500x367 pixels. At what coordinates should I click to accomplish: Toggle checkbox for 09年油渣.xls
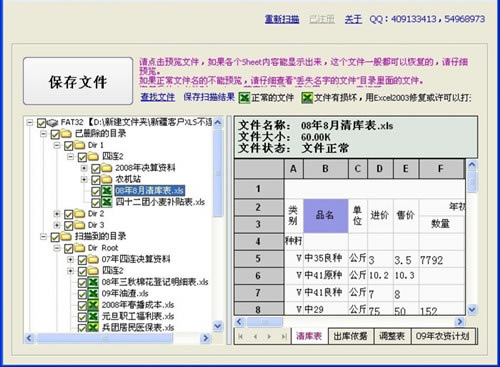82,294
